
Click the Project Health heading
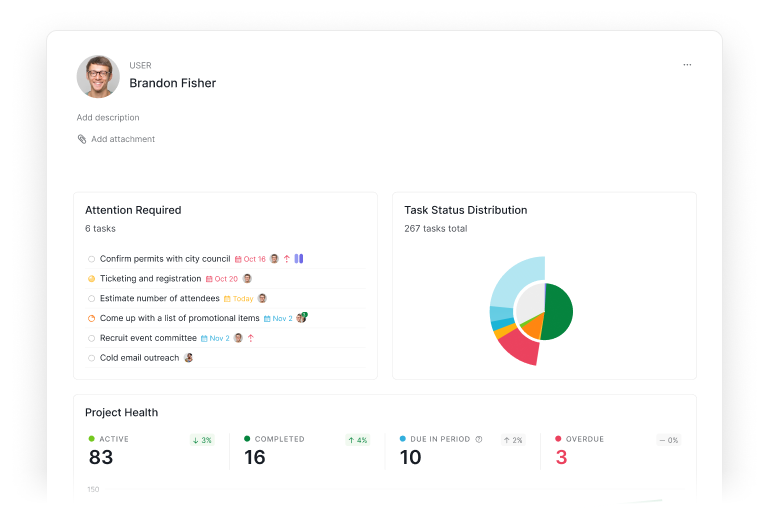pyautogui.click(x=121, y=412)
